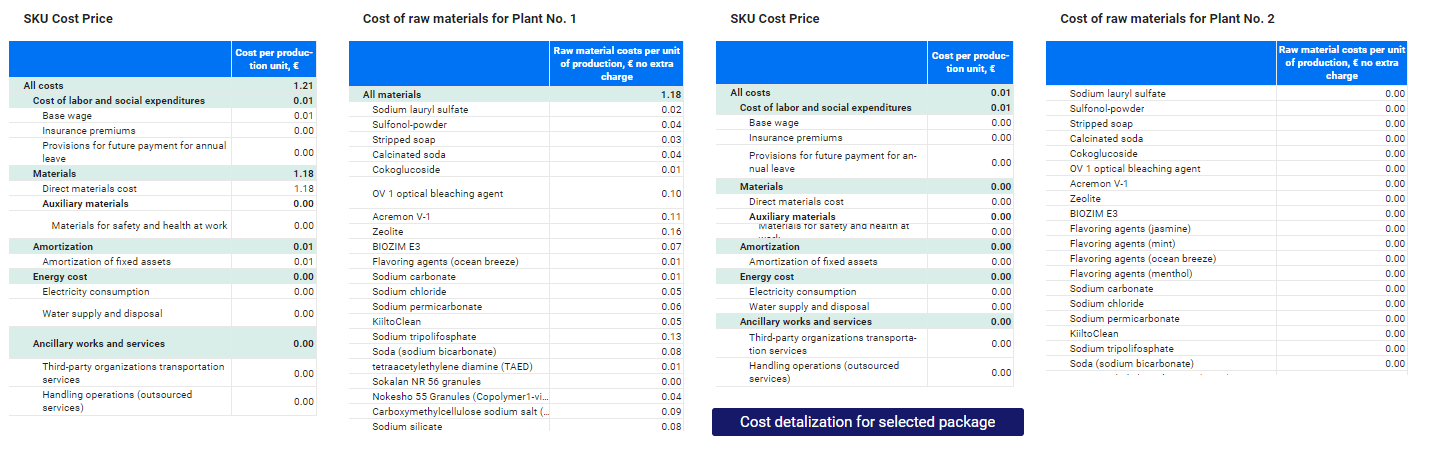The height and width of the screenshot is (452, 1432).
Task: Click the Sodium tripolifosphate value 0.13
Action: [671, 336]
